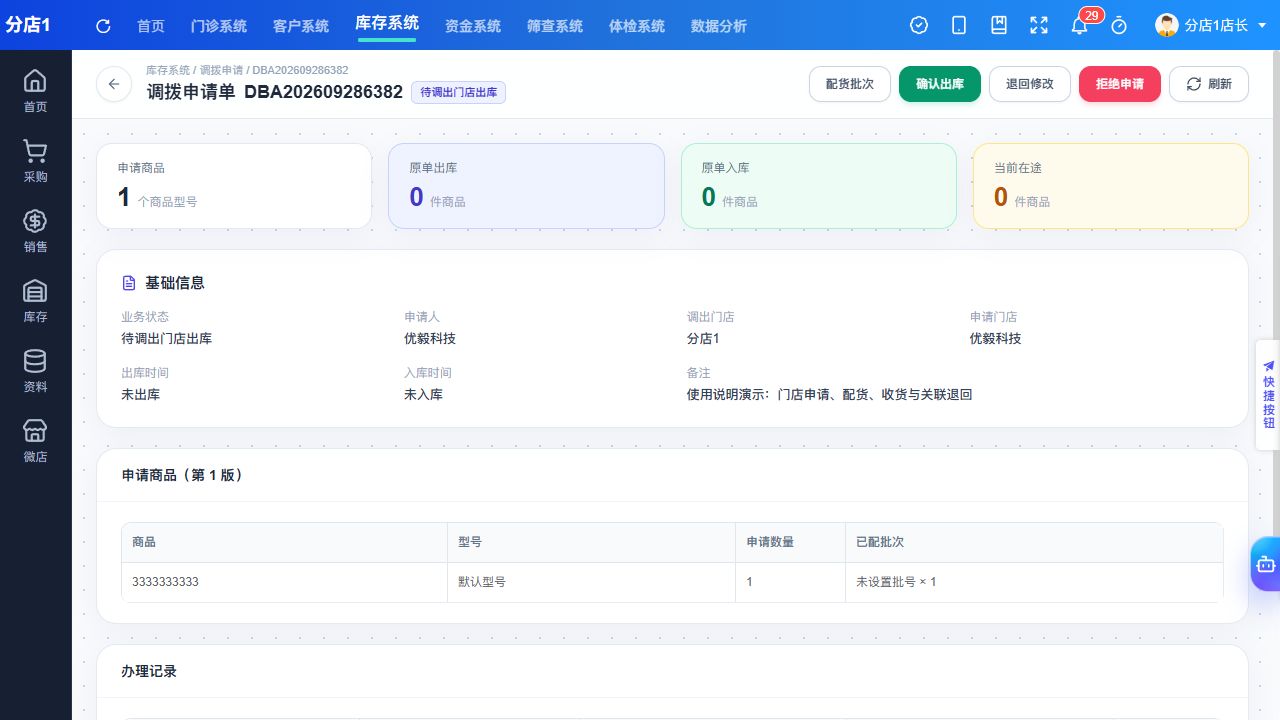Screen dimensions: 1280x720
Task: Click the user avatar picture in top bar
Action: tap(1166, 25)
